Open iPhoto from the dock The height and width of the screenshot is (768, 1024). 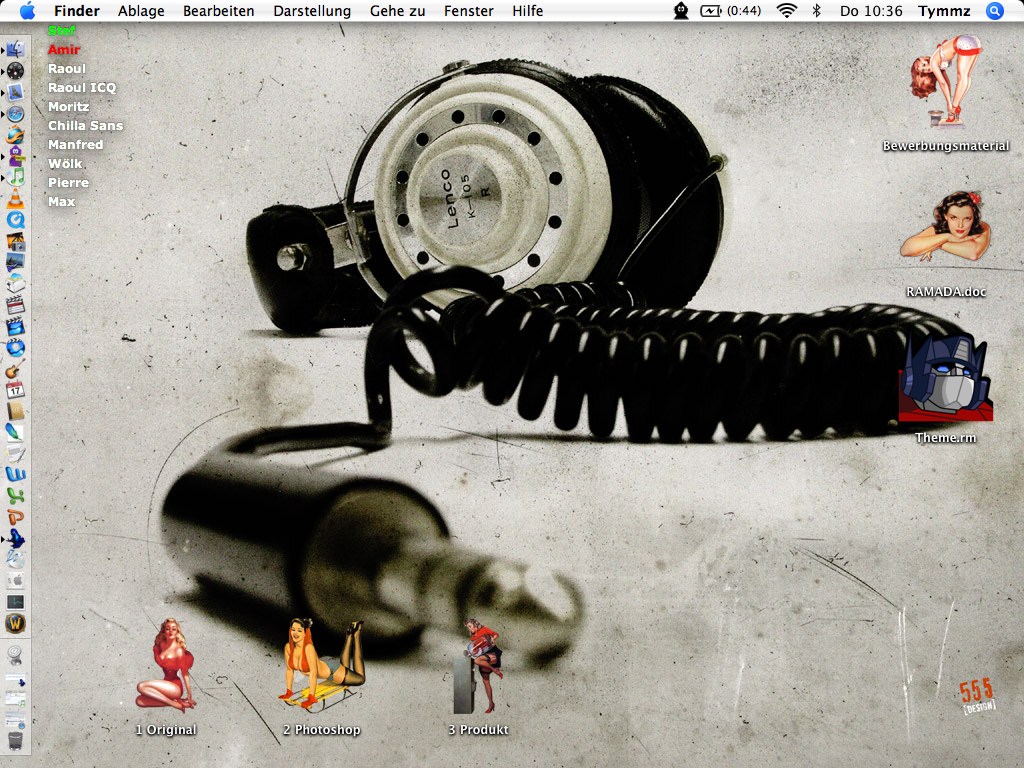(15, 242)
